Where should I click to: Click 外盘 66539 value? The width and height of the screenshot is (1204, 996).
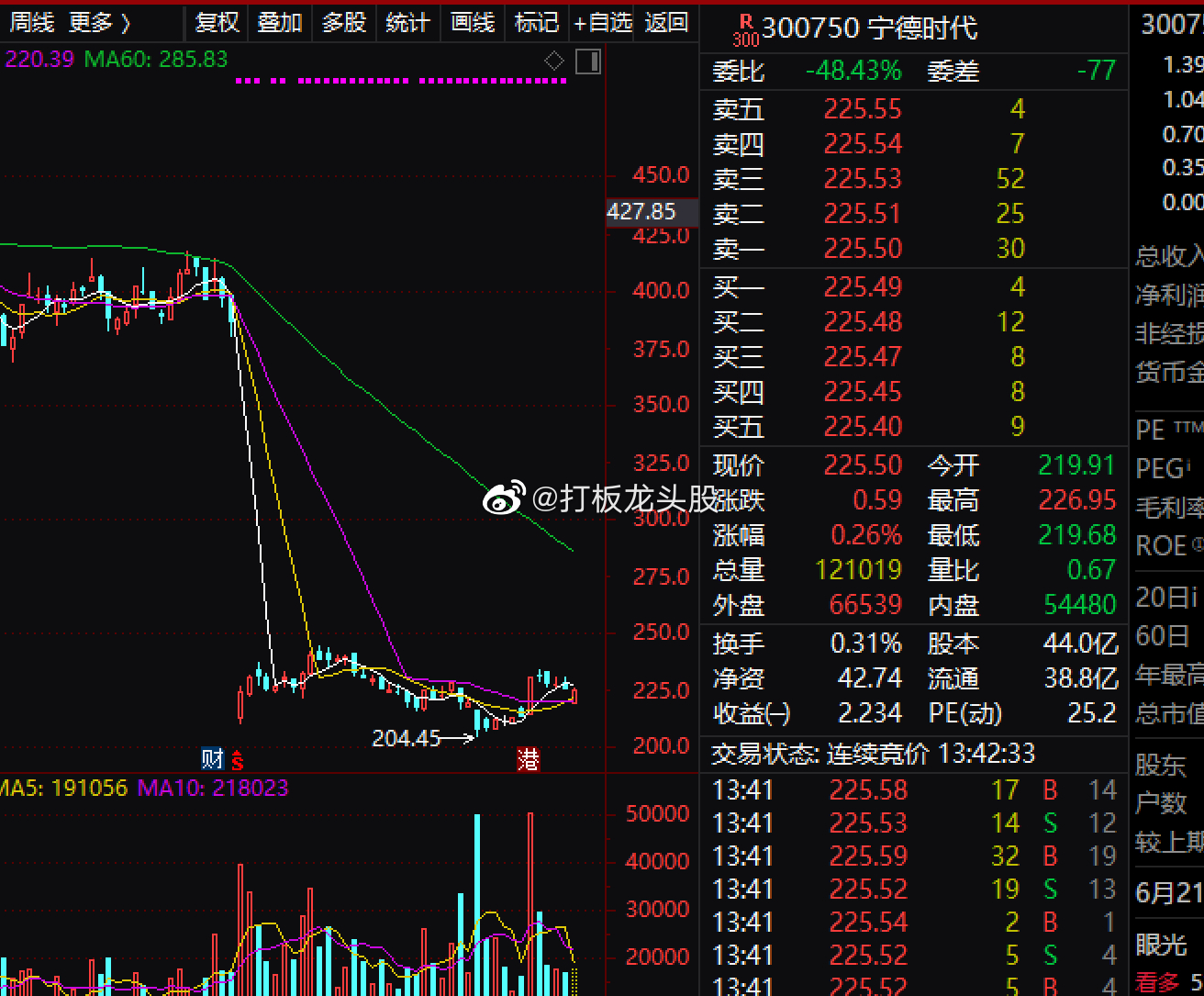point(865,605)
